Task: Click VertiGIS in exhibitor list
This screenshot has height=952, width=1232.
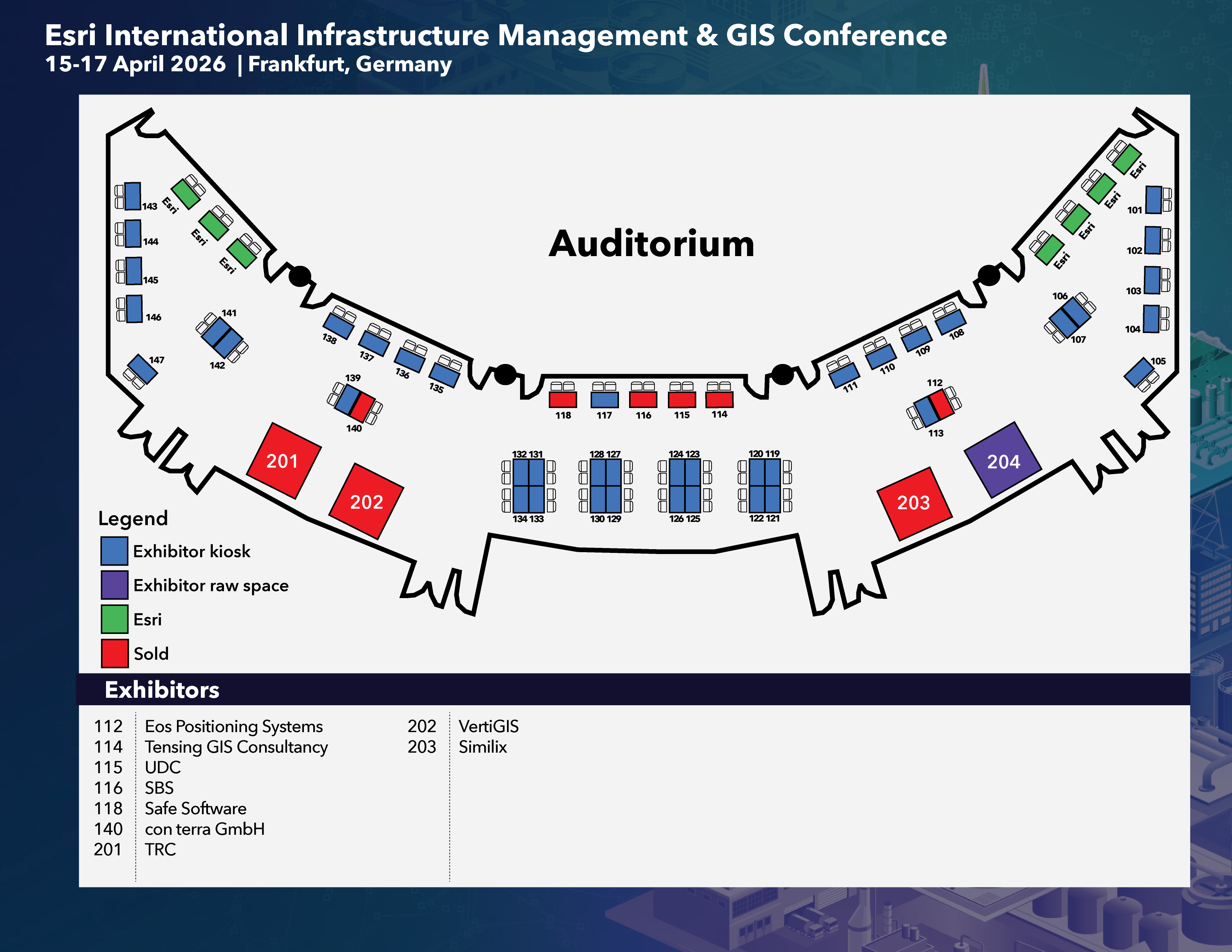Action: [x=489, y=727]
